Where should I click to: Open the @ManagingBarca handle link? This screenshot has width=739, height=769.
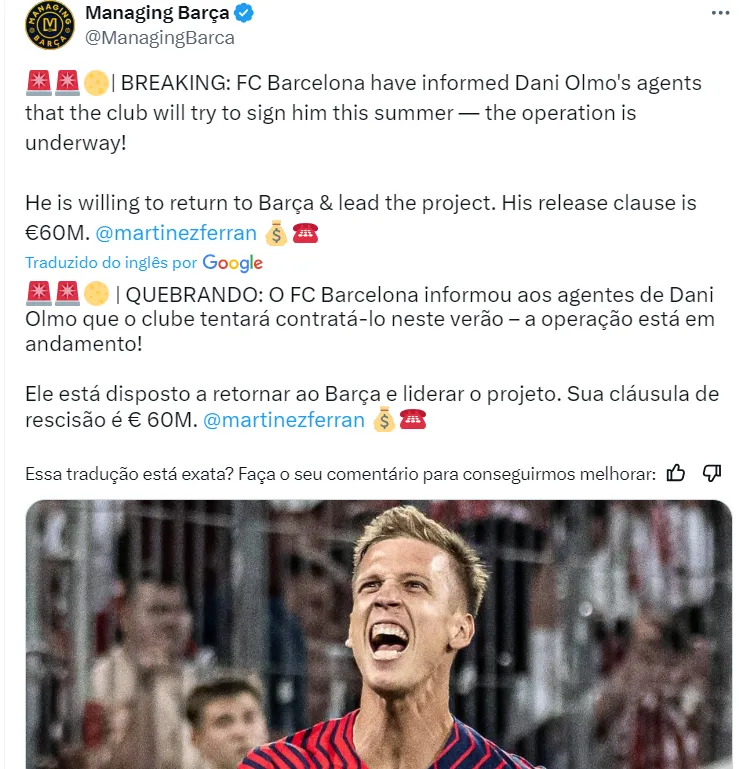click(x=160, y=38)
